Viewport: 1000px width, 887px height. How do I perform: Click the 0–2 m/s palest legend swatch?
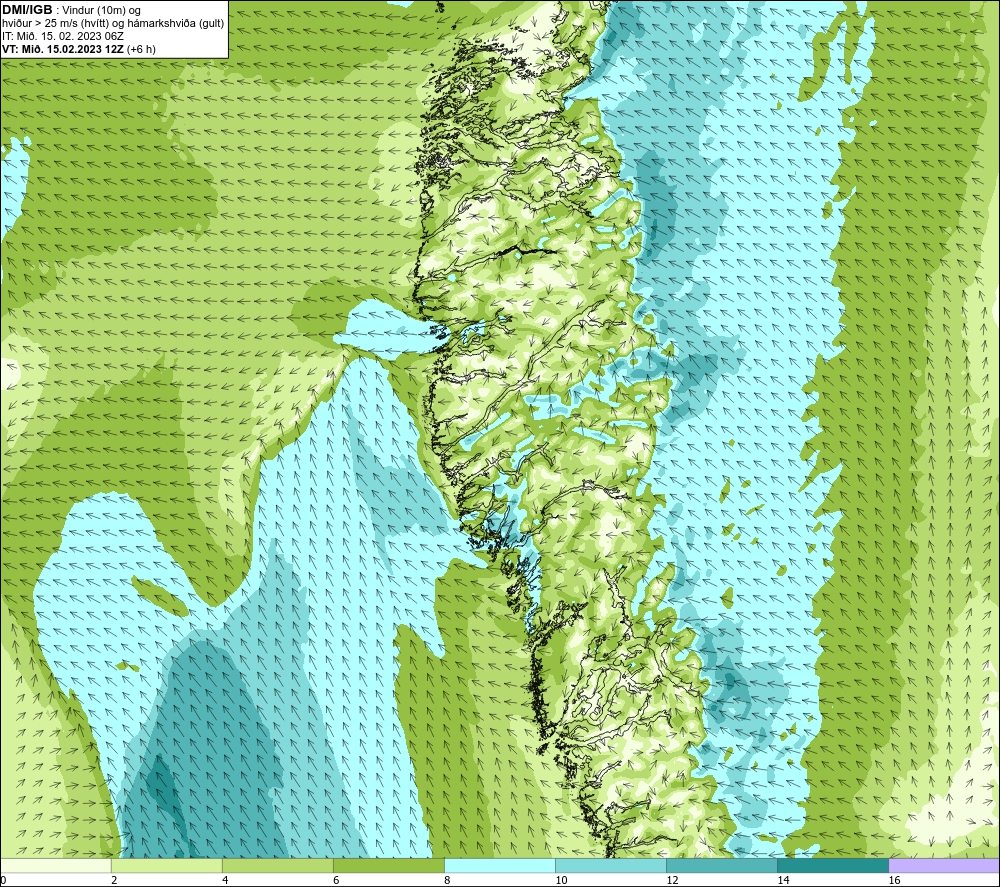[55, 865]
